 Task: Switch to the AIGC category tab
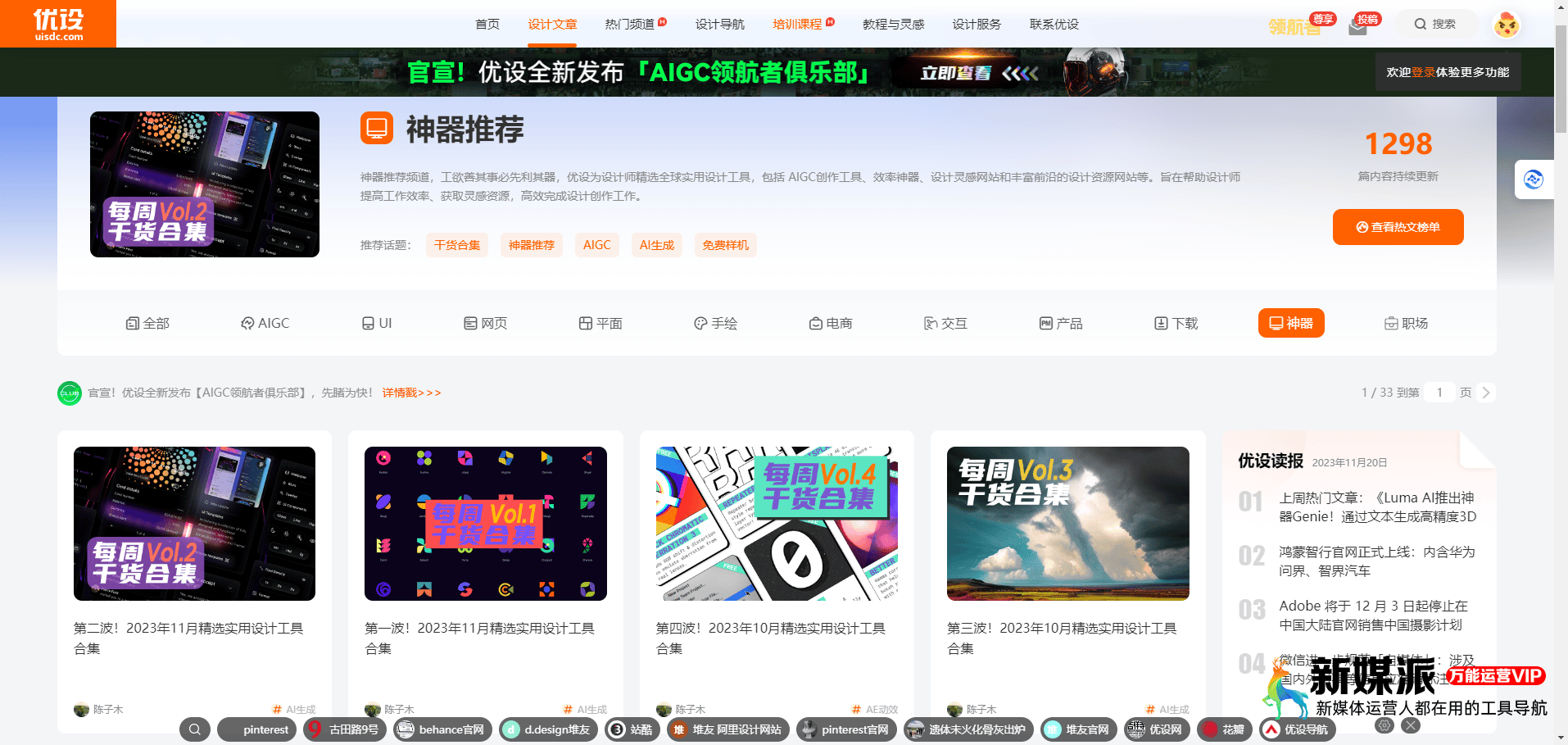click(265, 323)
